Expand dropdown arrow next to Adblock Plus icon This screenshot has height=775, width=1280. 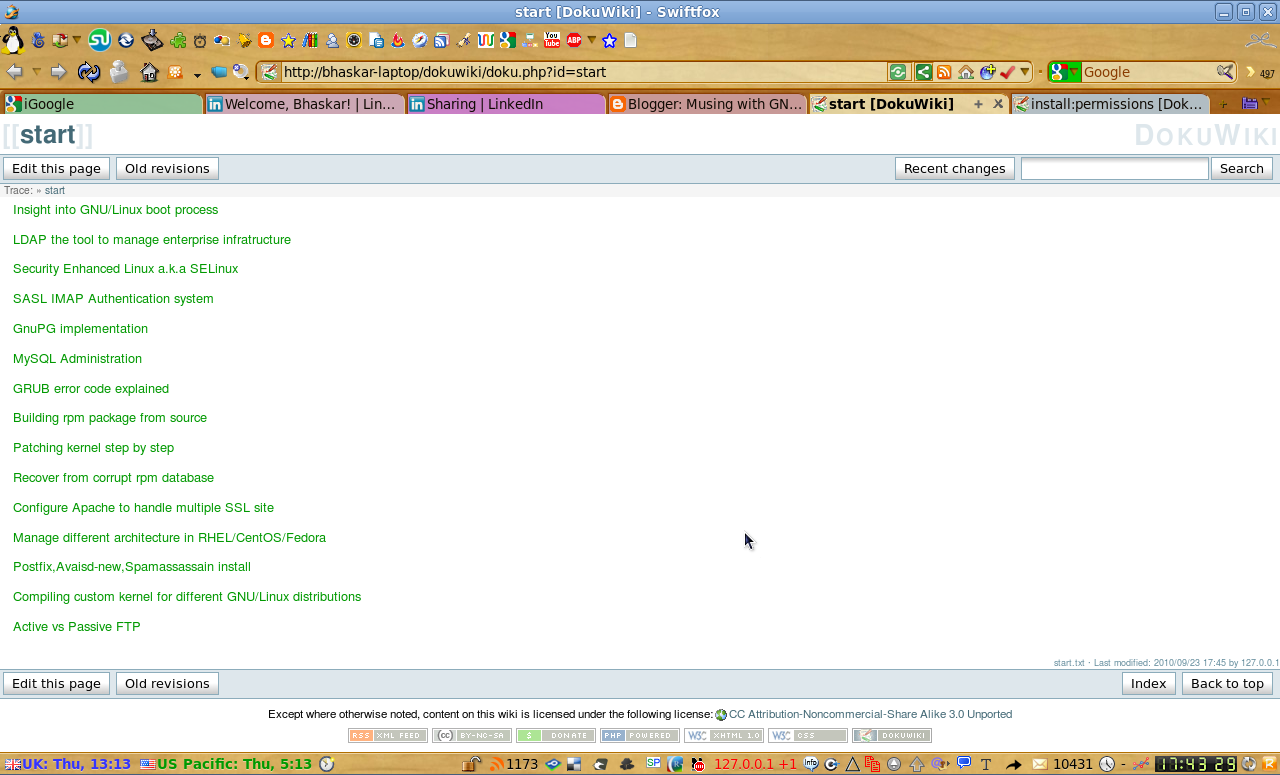591,40
